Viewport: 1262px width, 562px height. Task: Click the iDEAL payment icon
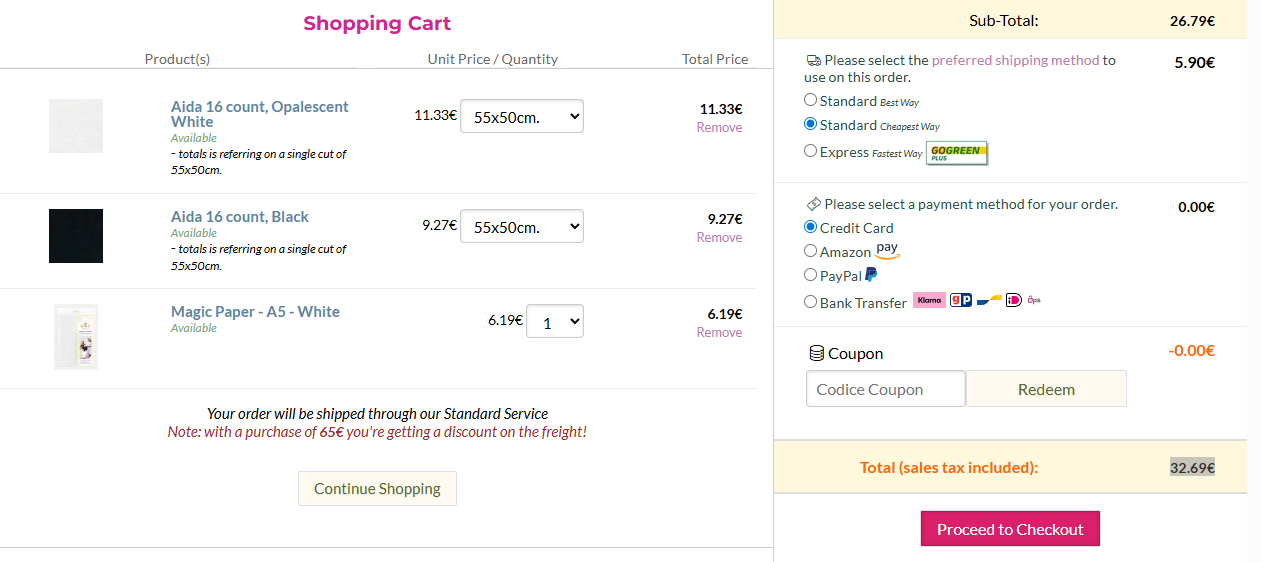point(1014,300)
